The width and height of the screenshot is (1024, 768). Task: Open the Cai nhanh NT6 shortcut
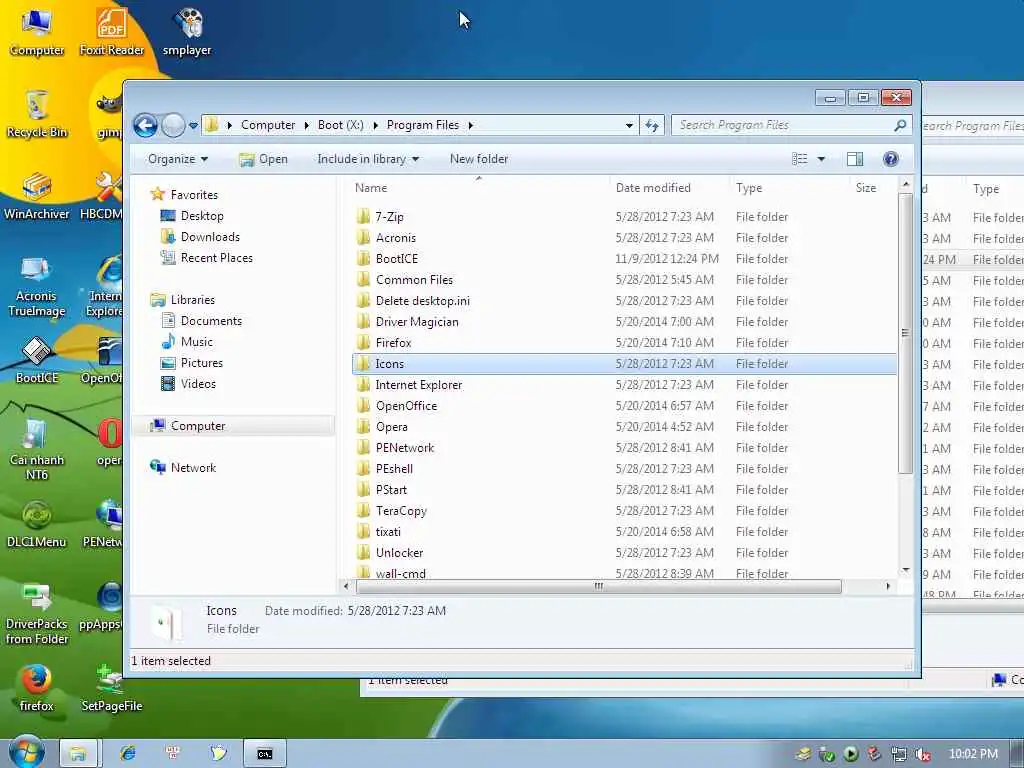pyautogui.click(x=37, y=449)
